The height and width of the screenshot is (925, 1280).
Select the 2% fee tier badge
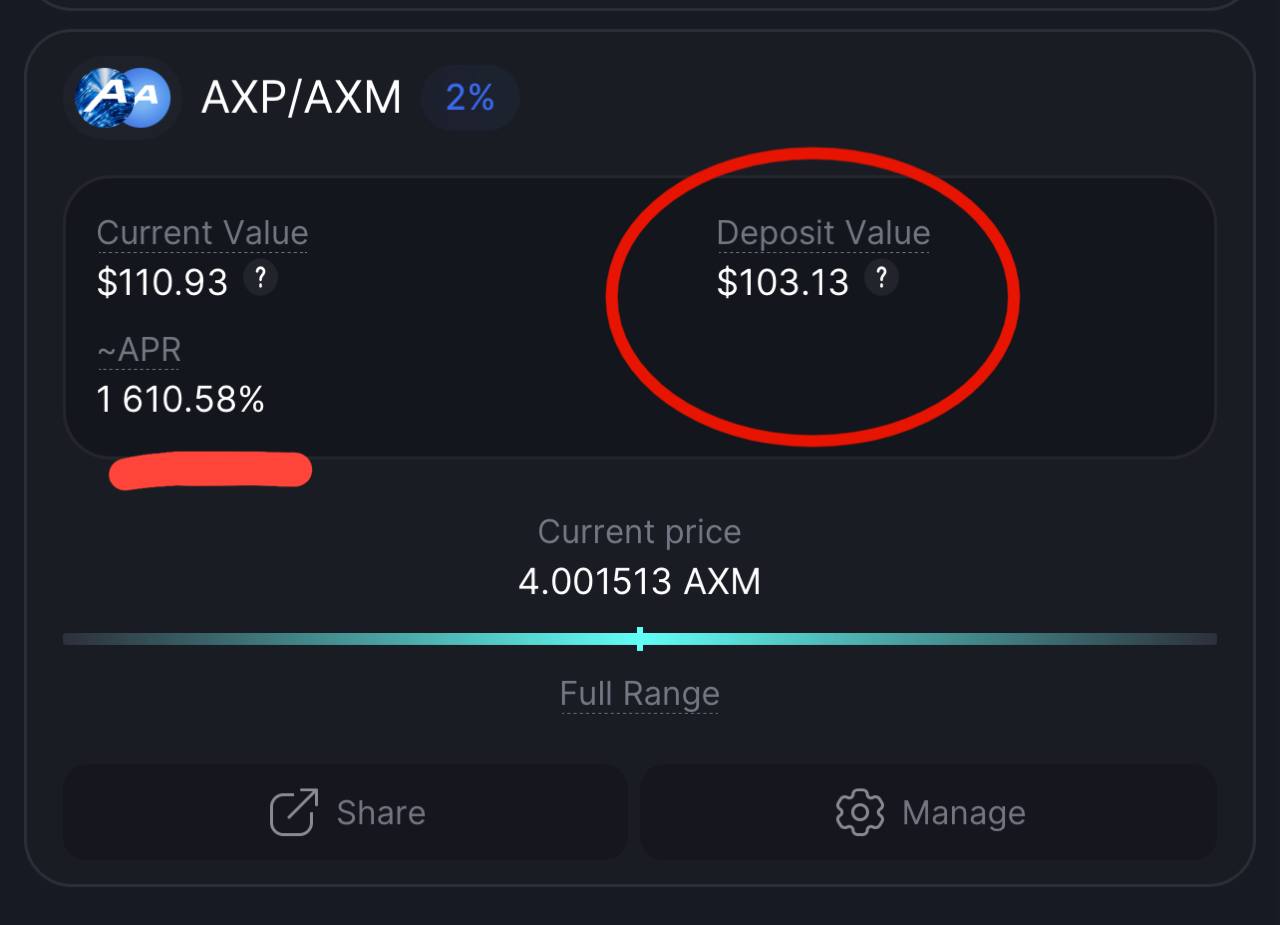click(470, 98)
